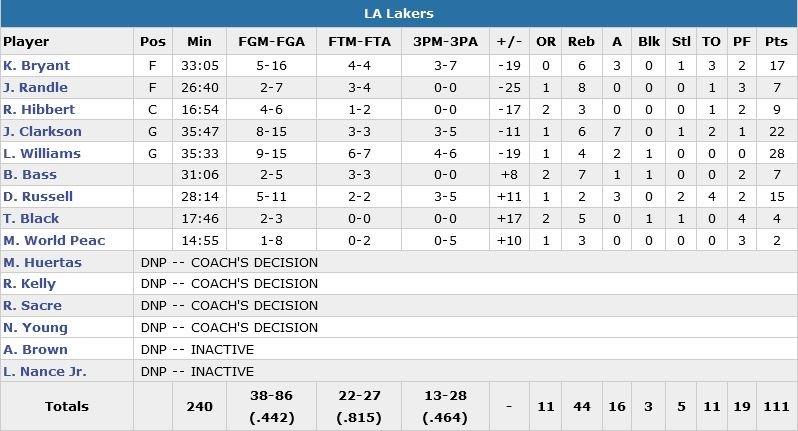Viewport: 798px width, 431px height.
Task: Select R. Hibbert's name link
Action: click(x=37, y=110)
